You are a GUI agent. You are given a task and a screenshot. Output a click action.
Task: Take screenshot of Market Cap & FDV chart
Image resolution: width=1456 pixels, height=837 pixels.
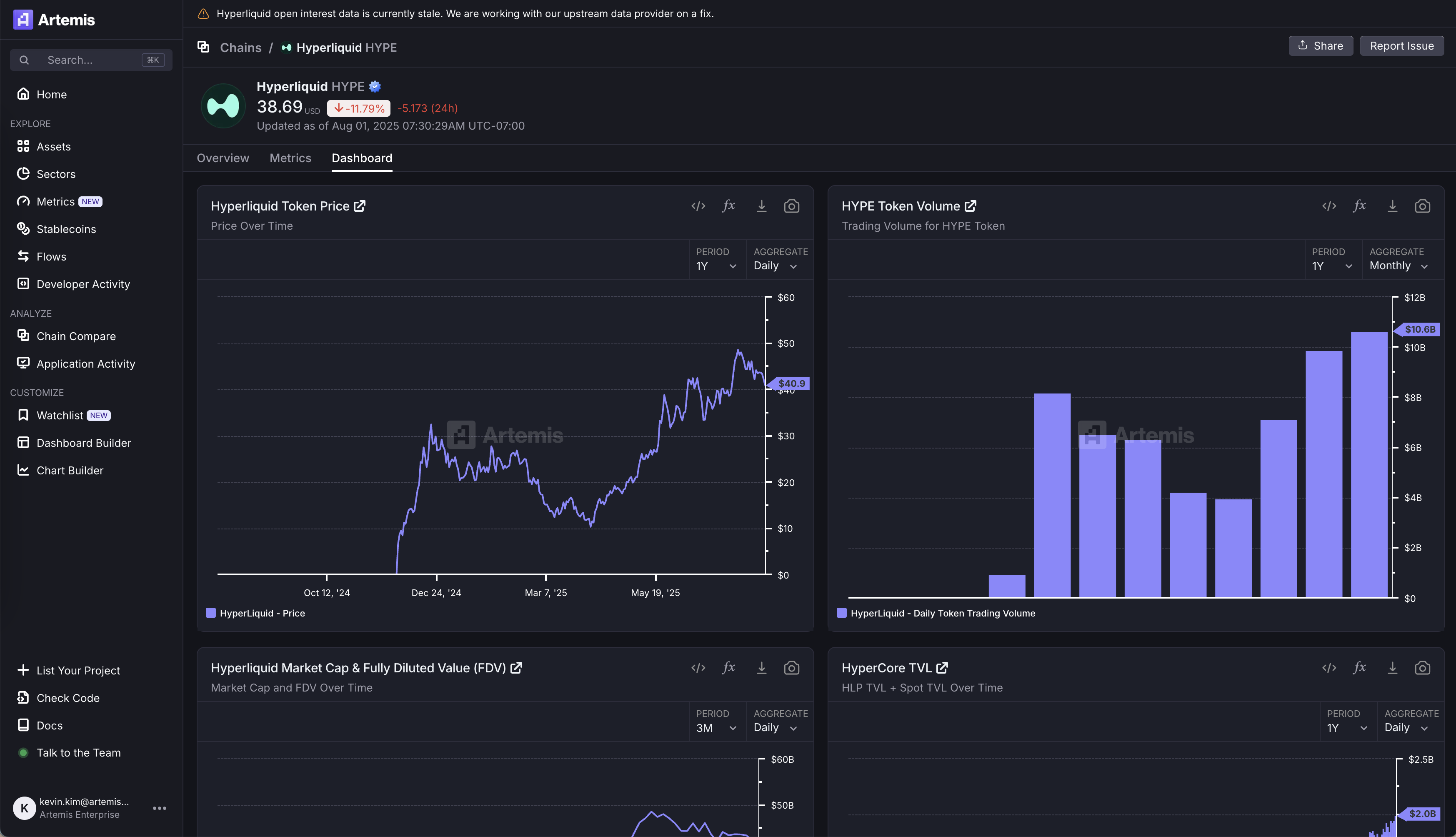(792, 667)
